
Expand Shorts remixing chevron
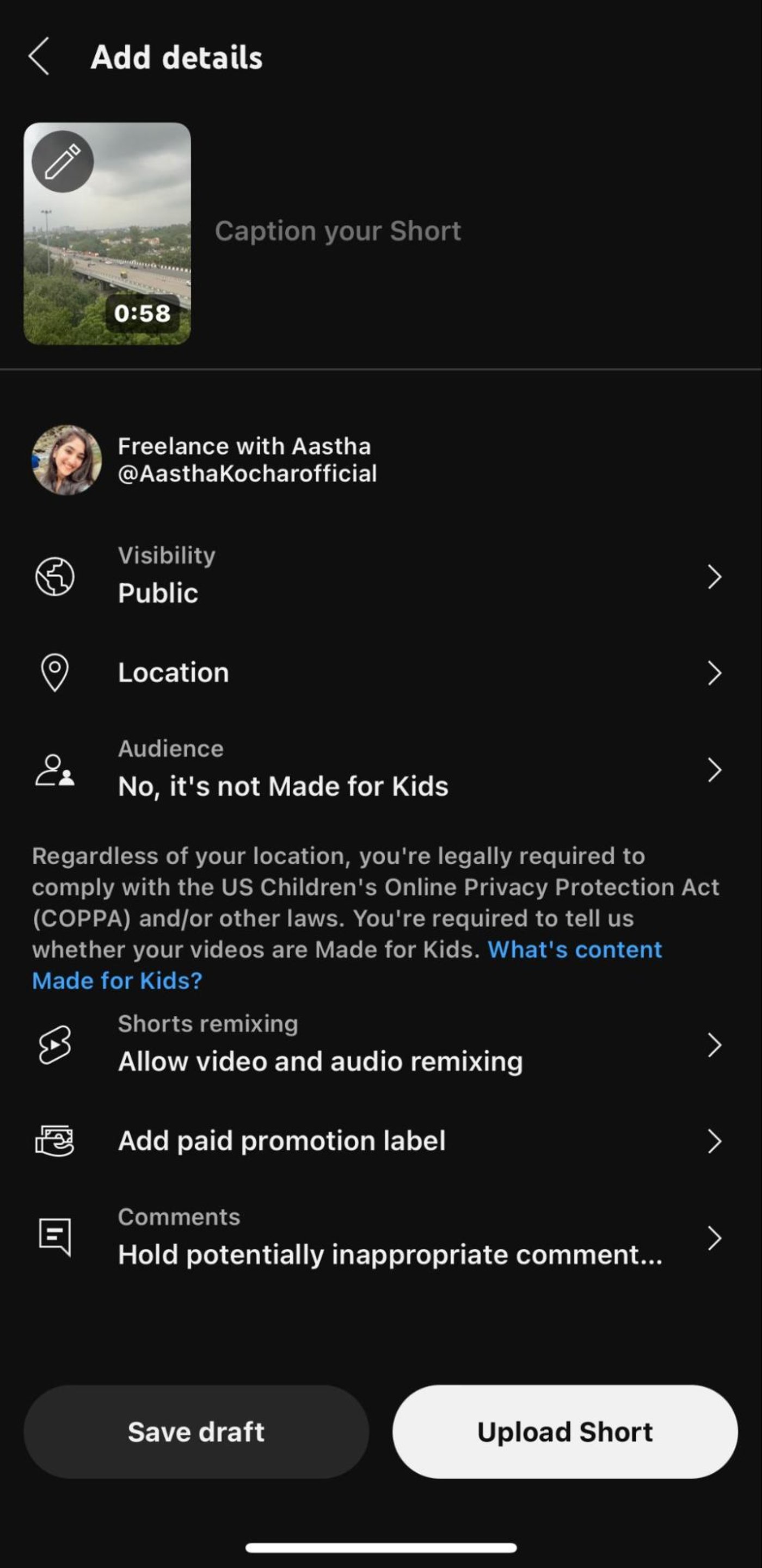point(715,1045)
